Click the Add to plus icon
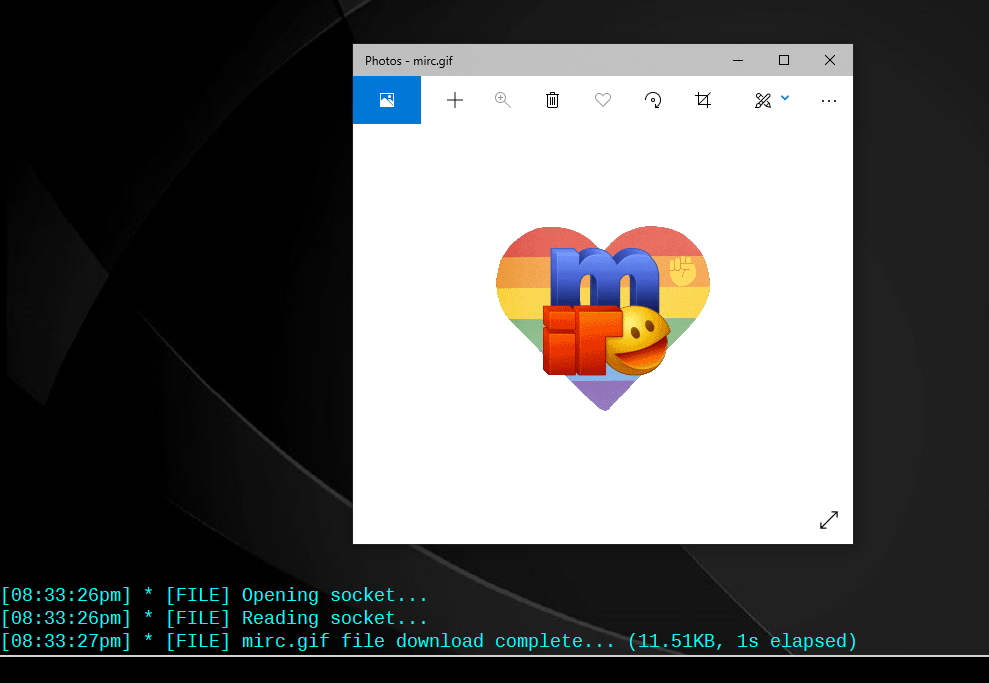 coord(454,100)
